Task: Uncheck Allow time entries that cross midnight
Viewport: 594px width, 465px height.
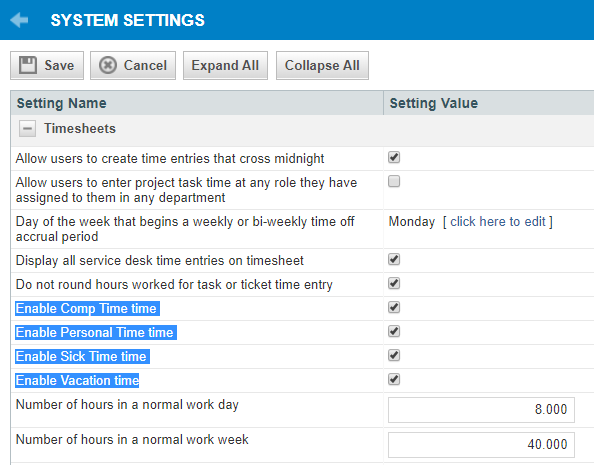Action: pyautogui.click(x=394, y=157)
